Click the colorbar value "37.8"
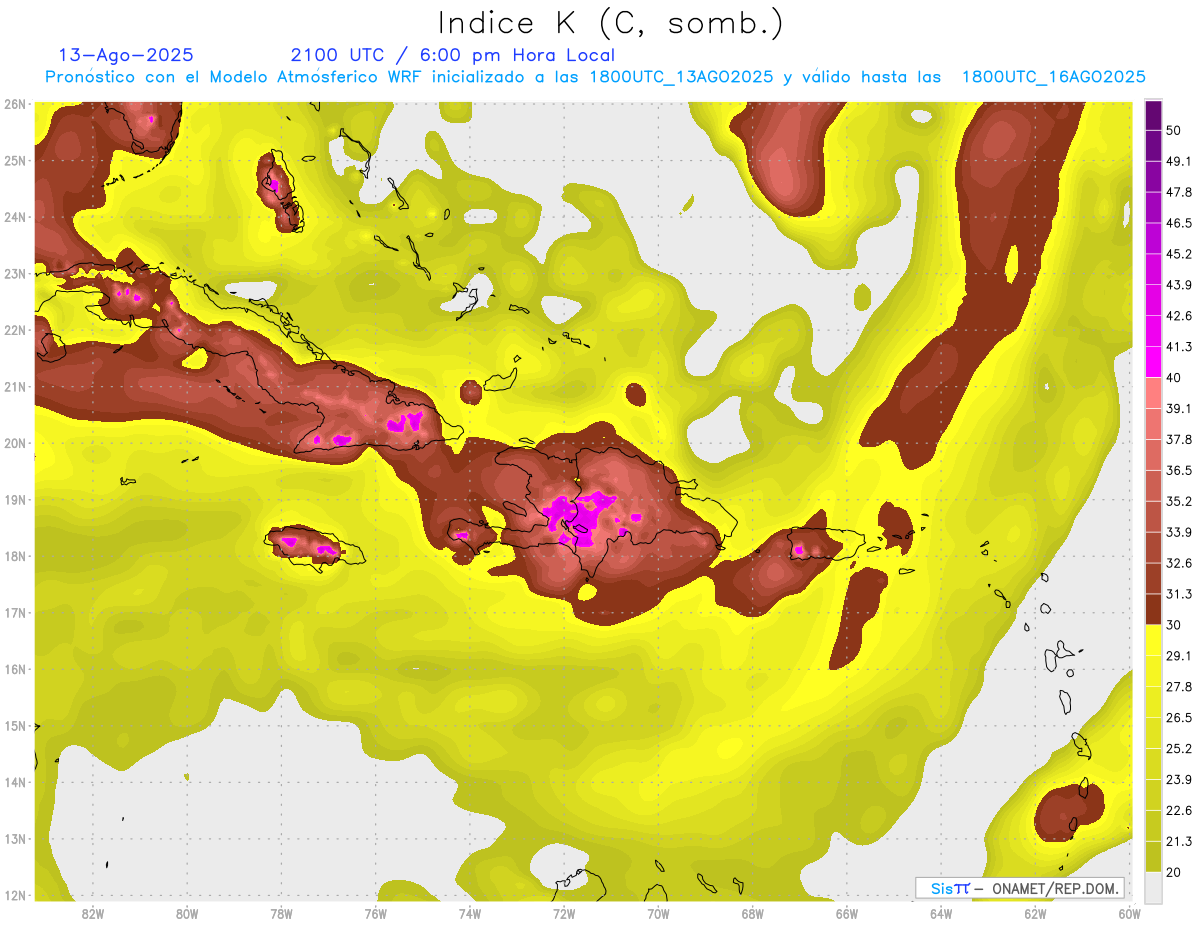This screenshot has height=927, width=1200. coord(1178,439)
